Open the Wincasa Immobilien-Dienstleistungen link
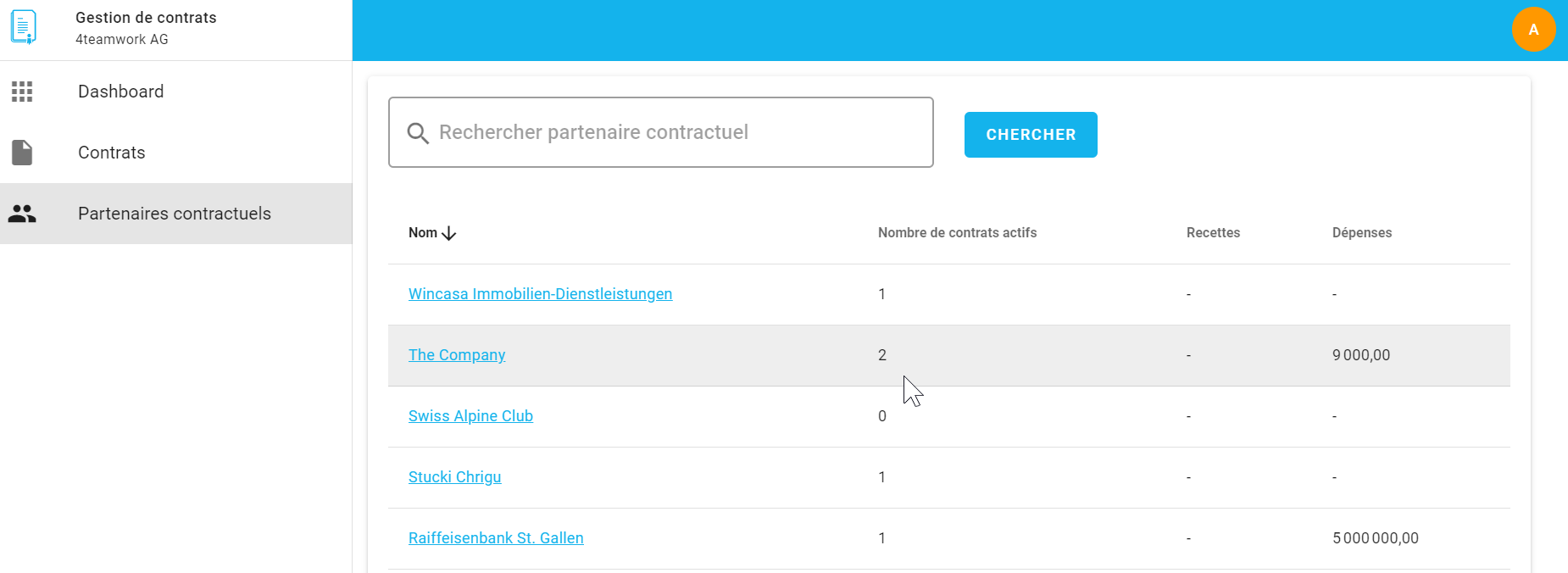This screenshot has height=573, width=1568. pos(540,294)
